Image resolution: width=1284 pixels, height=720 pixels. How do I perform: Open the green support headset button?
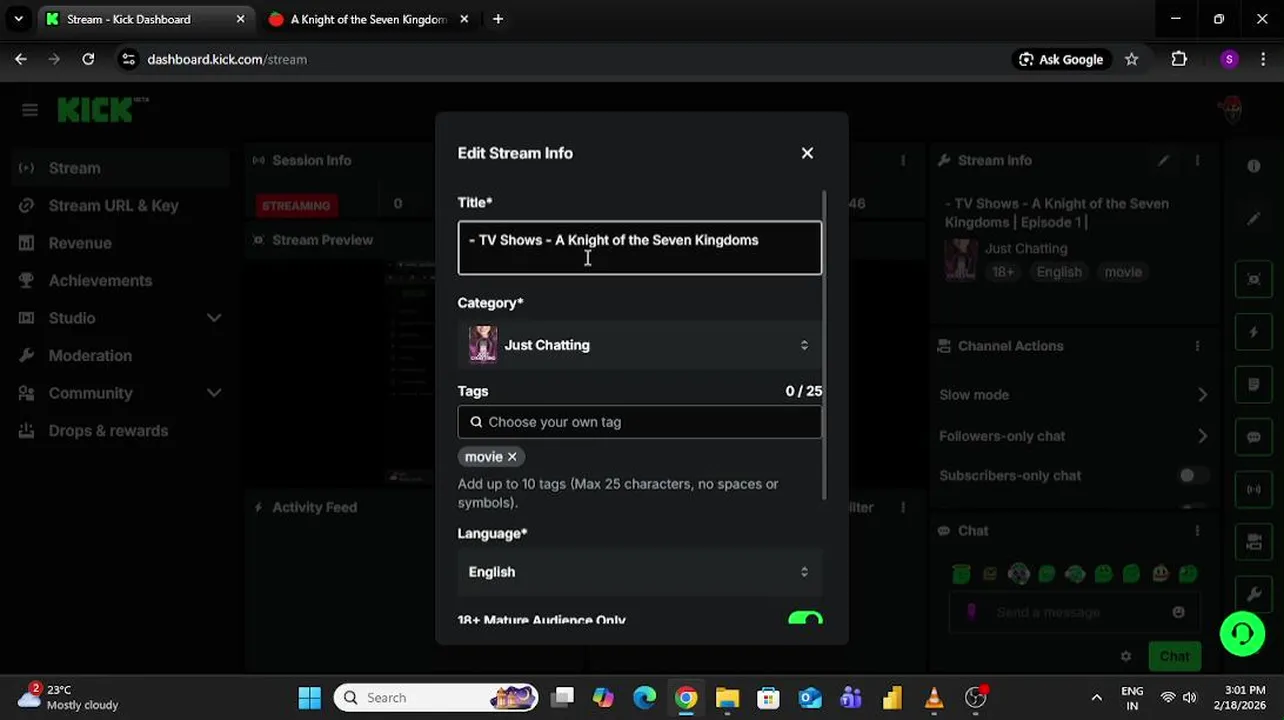(x=1242, y=634)
